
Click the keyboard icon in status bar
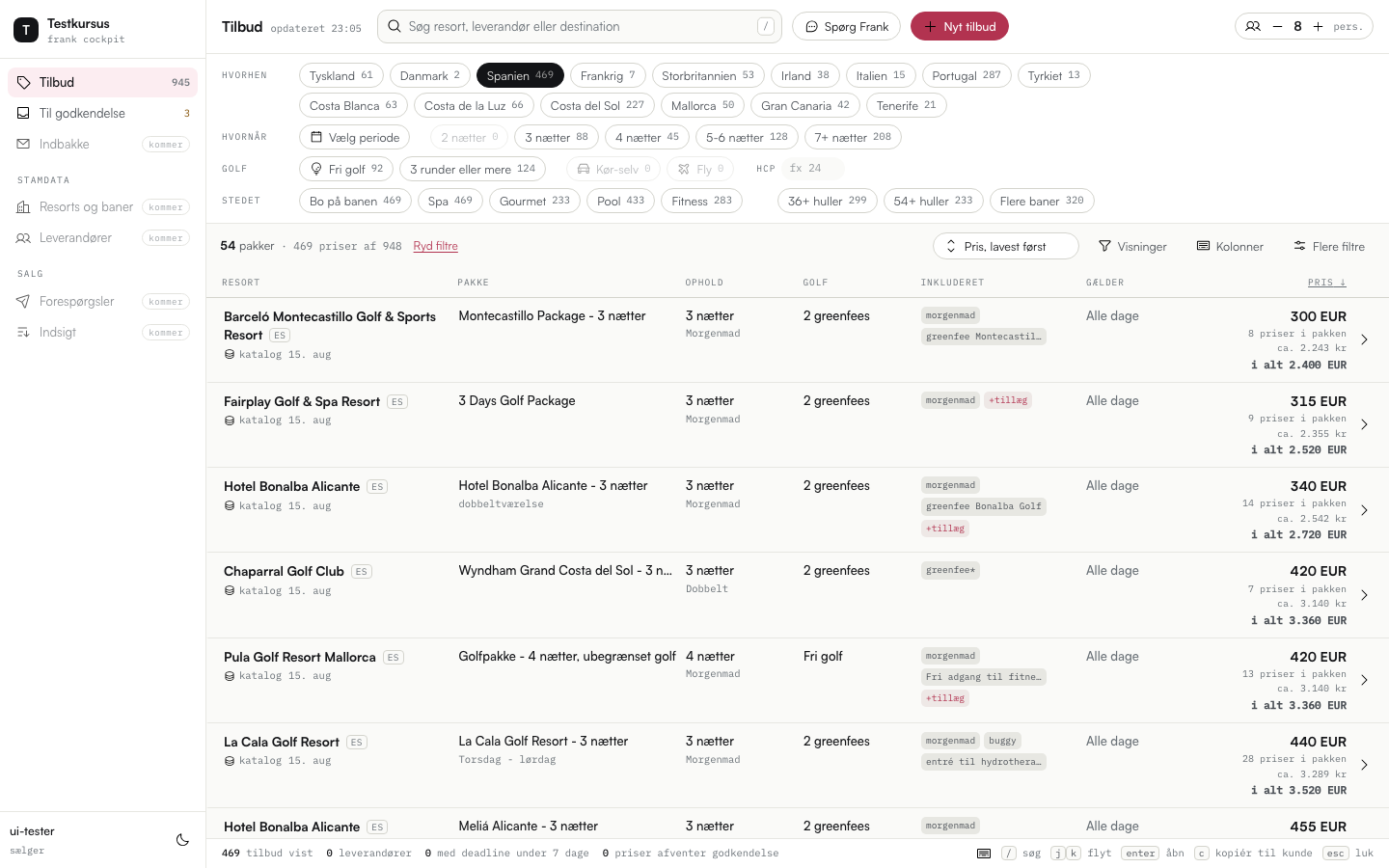pyautogui.click(x=984, y=854)
